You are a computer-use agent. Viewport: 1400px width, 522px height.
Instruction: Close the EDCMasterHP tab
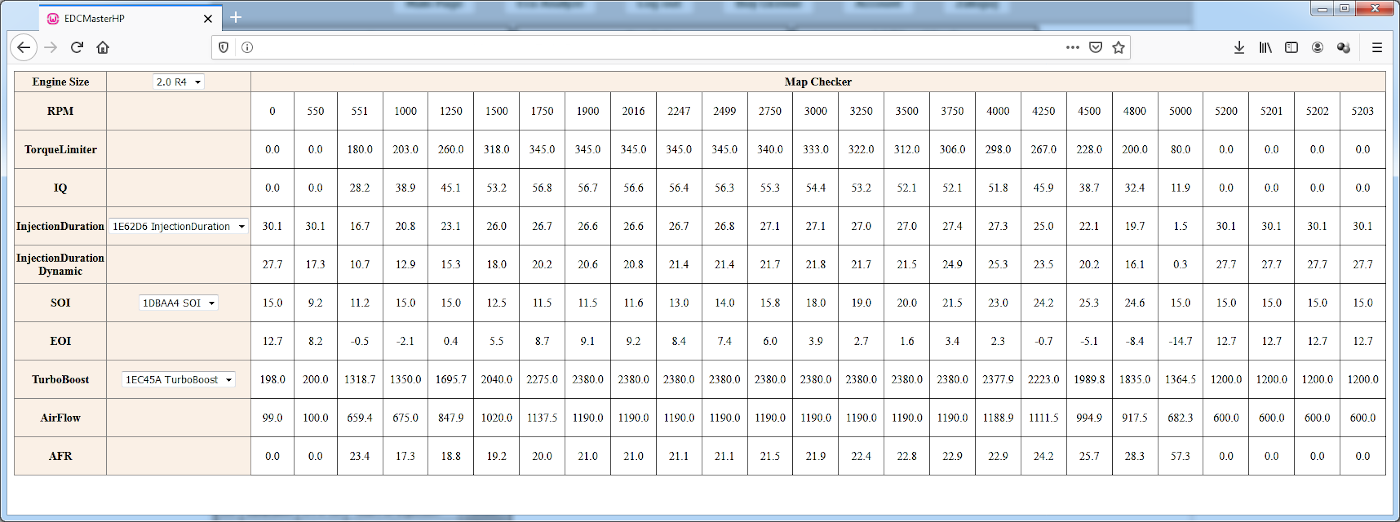click(209, 18)
